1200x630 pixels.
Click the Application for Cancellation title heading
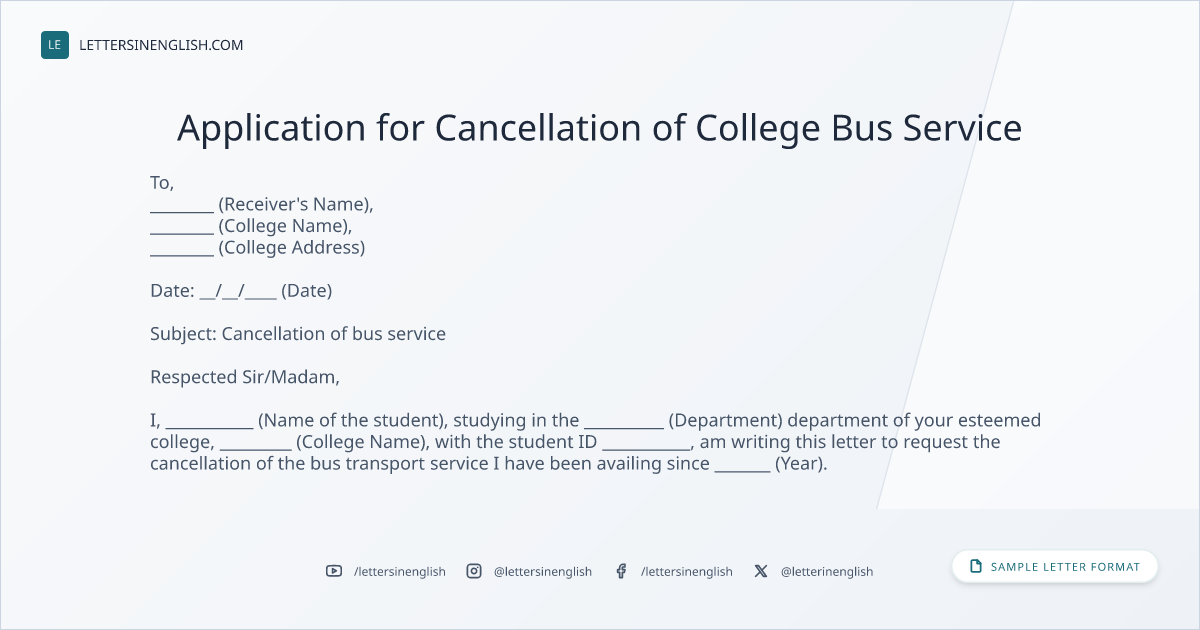point(600,128)
